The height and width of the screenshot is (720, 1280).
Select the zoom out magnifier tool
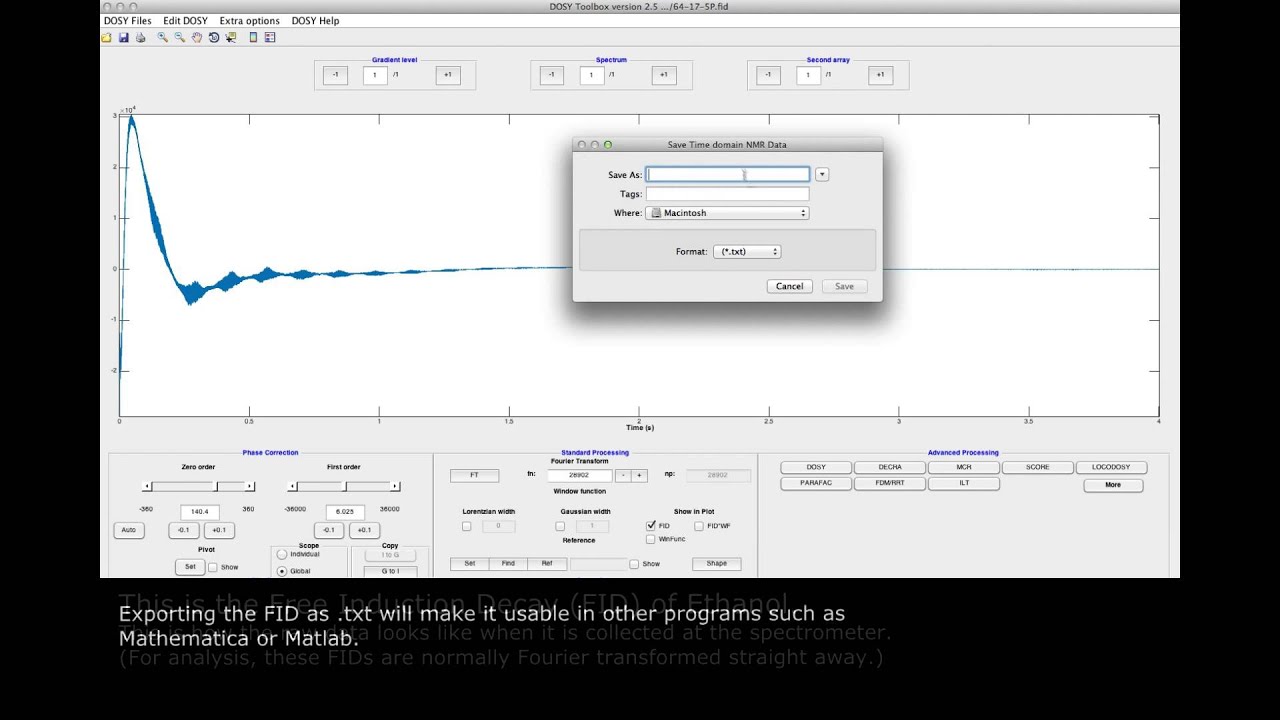pos(180,37)
